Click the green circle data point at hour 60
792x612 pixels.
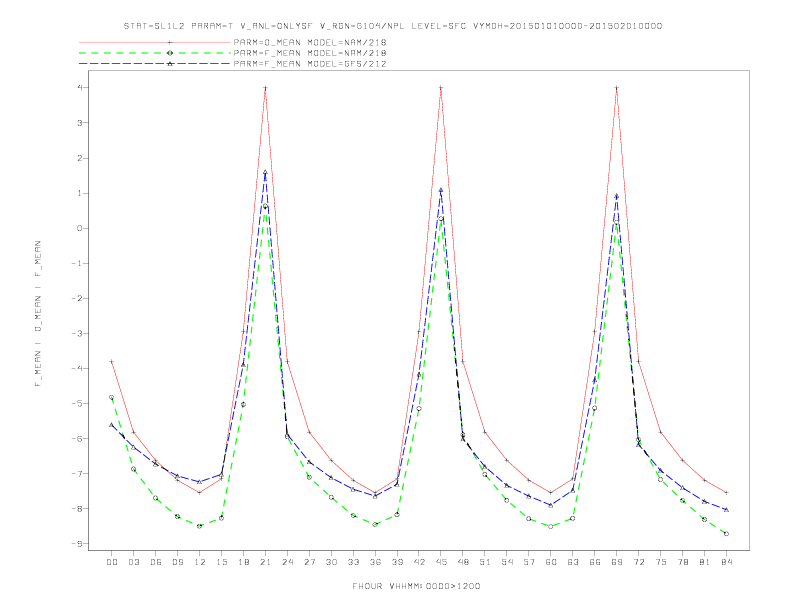click(551, 526)
